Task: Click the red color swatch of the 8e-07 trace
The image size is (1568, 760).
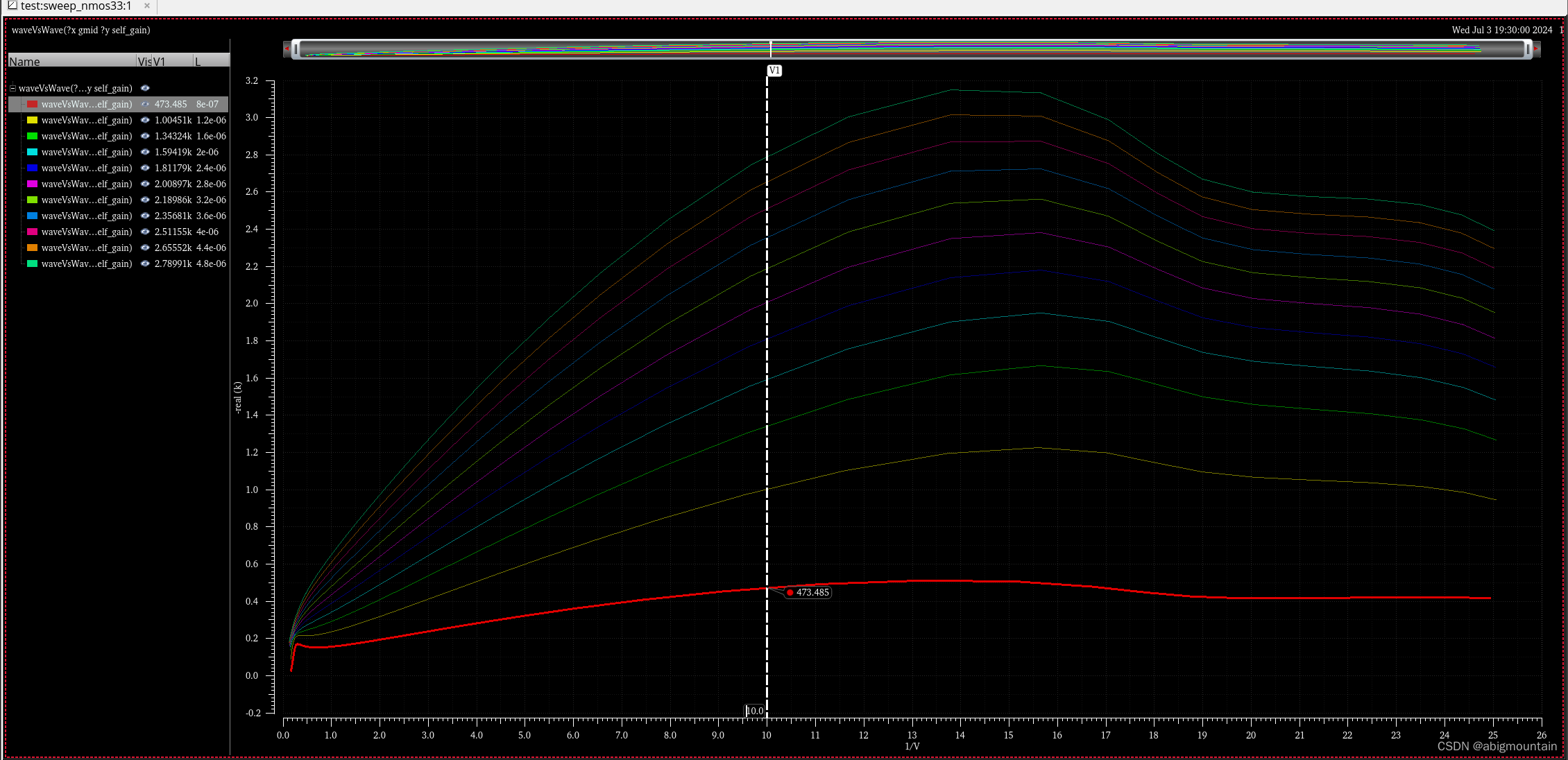Action: click(32, 104)
